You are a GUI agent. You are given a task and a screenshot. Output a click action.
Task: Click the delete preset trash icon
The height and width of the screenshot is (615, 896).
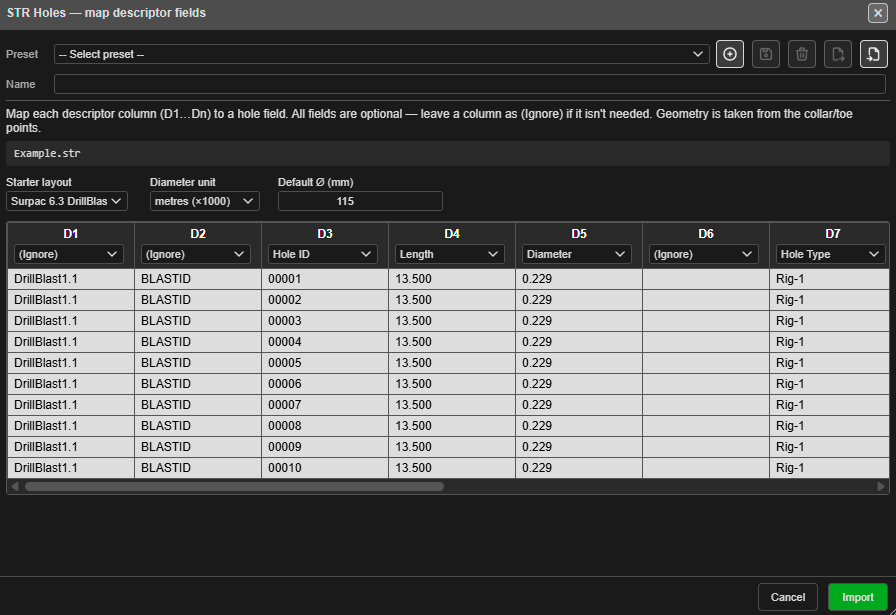[x=802, y=54]
